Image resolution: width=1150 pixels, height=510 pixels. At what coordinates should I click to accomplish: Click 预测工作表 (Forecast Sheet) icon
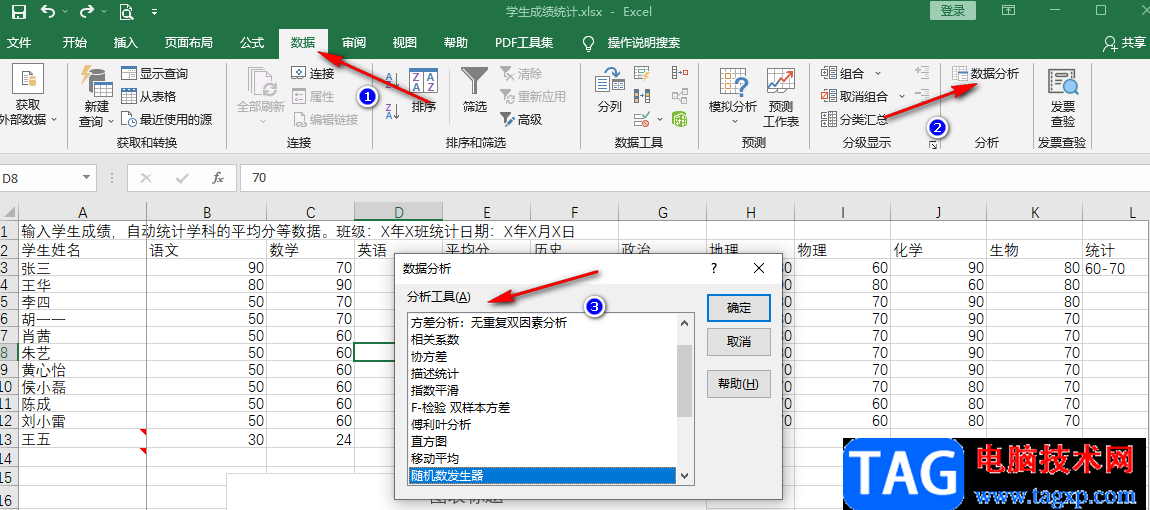point(781,95)
